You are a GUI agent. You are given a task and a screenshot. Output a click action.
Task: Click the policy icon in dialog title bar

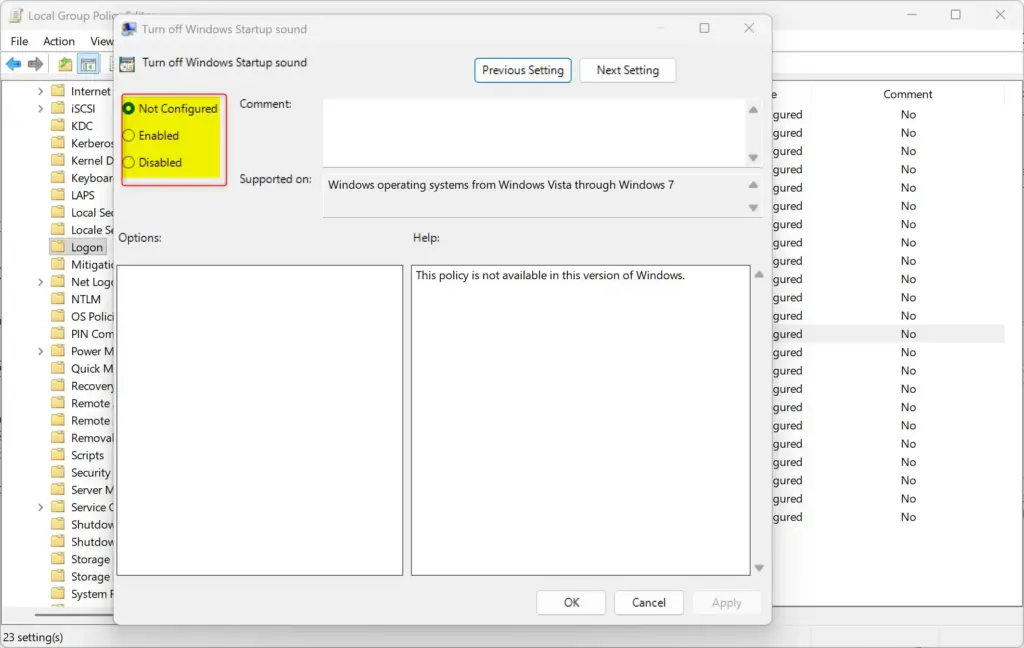click(x=129, y=29)
